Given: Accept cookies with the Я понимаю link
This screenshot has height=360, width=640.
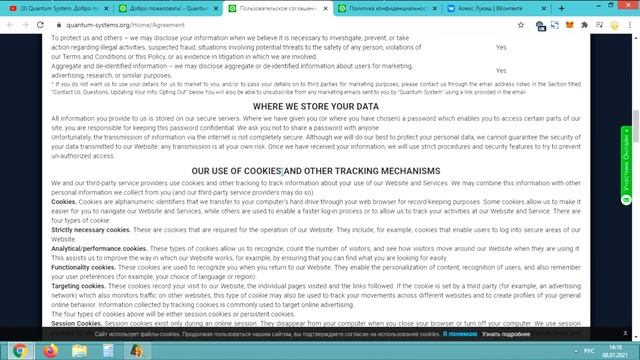Looking at the screenshot, I should point(460,334).
